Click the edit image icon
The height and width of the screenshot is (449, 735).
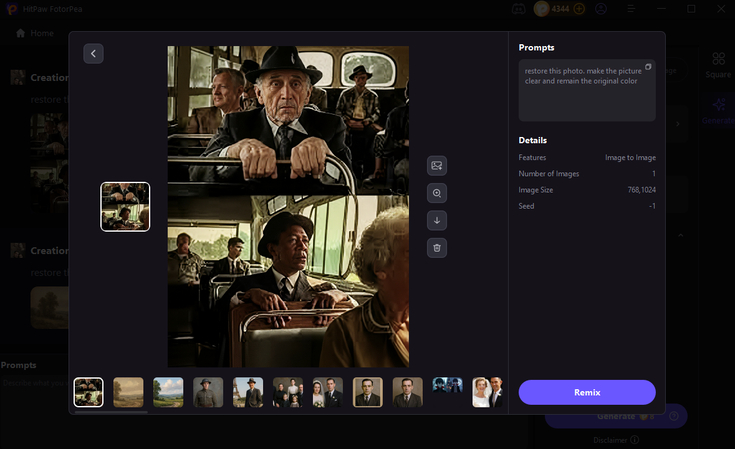pyautogui.click(x=437, y=165)
